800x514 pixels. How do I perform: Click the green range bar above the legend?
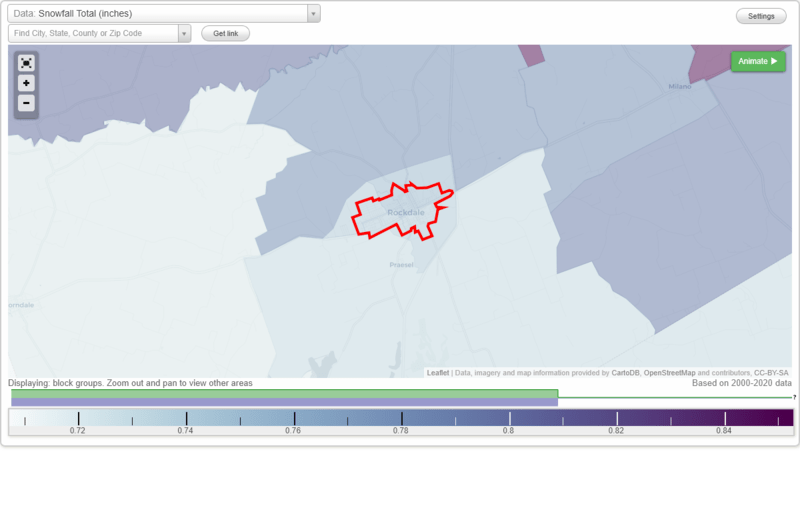285,394
